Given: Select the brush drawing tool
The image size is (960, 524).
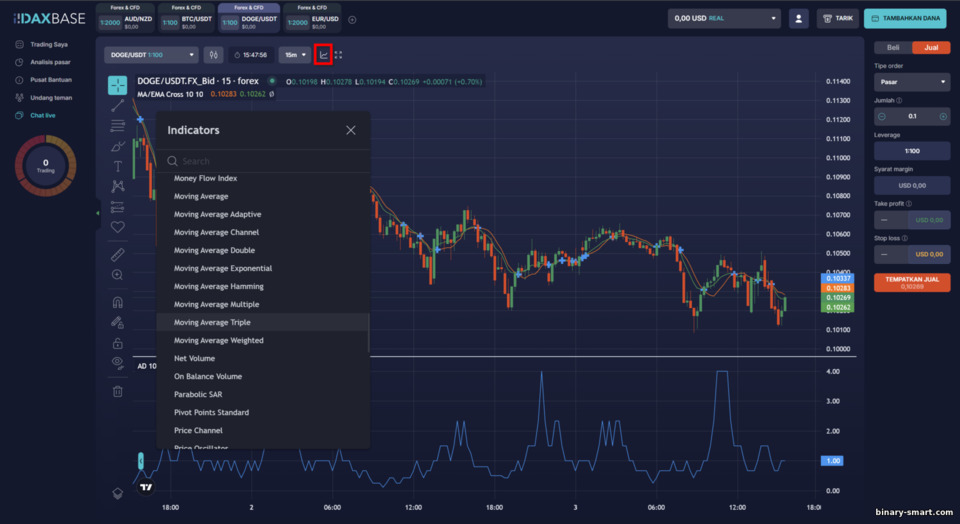Looking at the screenshot, I should 118,146.
